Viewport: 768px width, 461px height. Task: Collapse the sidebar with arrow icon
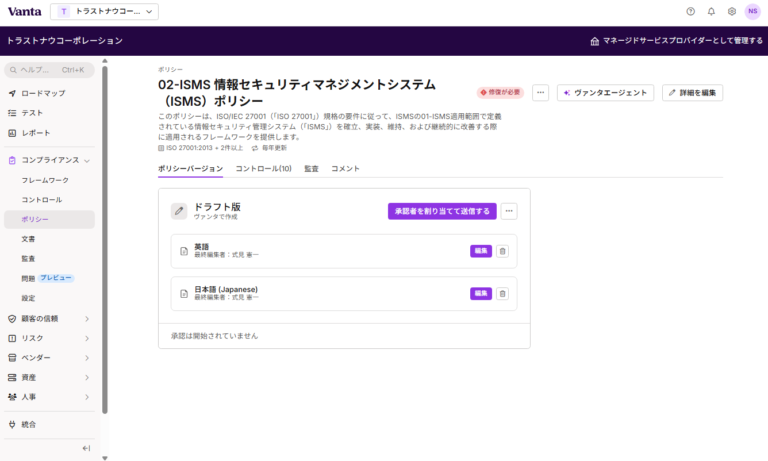point(86,448)
